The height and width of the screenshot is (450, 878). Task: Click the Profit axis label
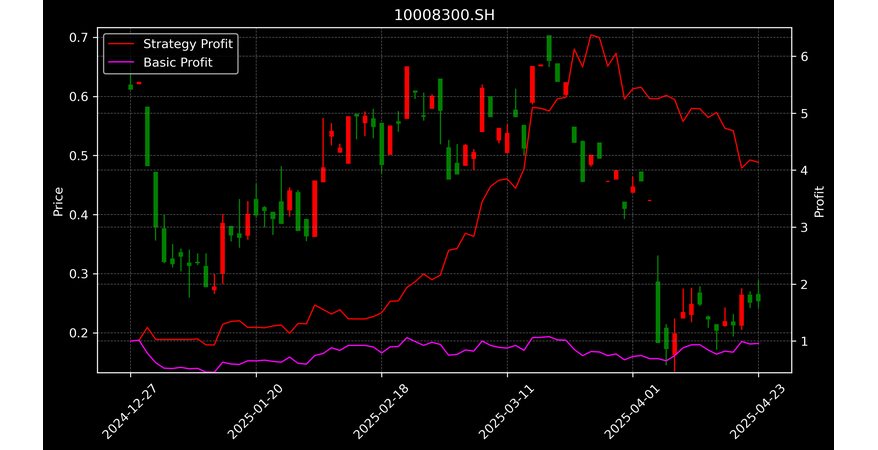click(819, 201)
